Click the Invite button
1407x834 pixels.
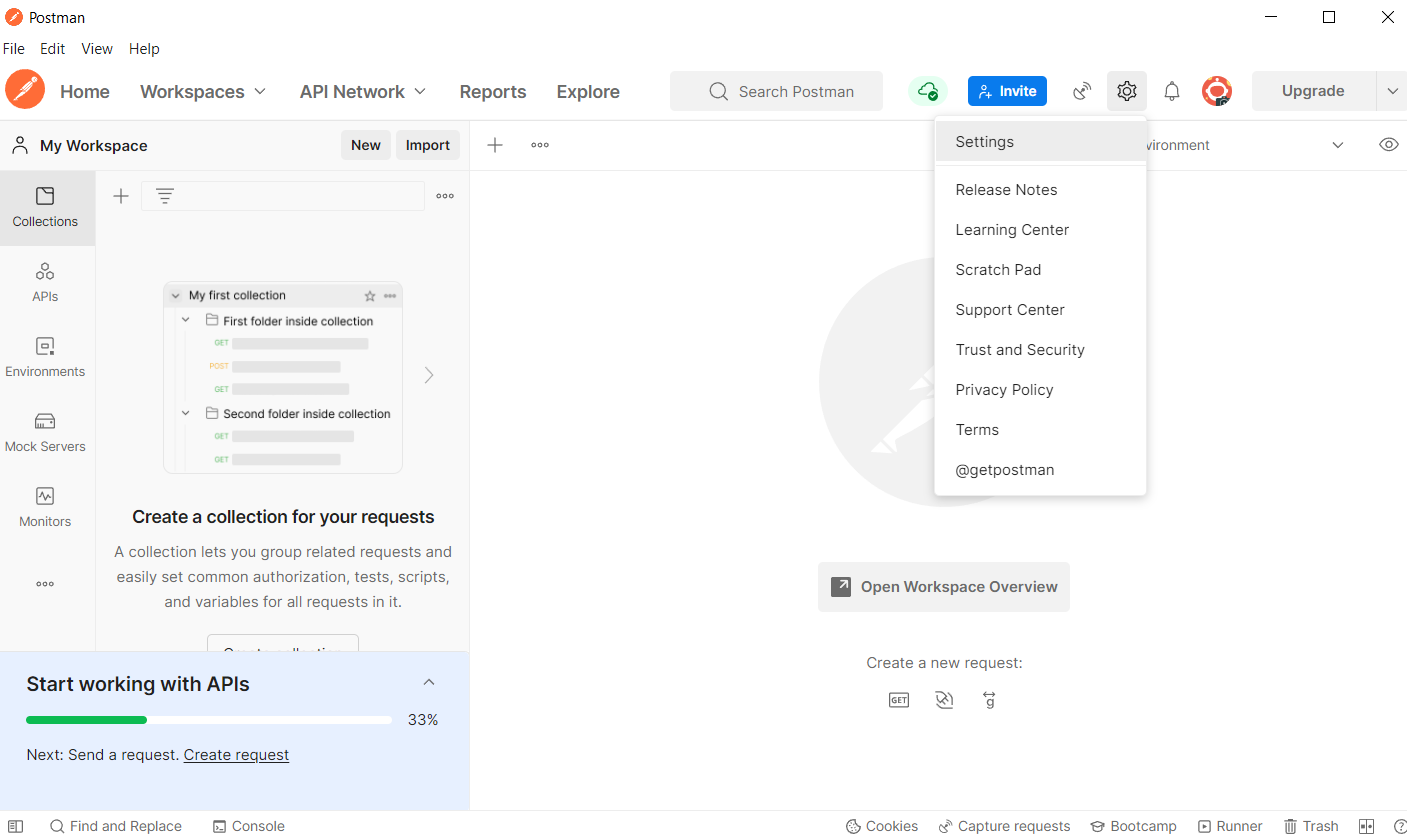[x=1007, y=91]
